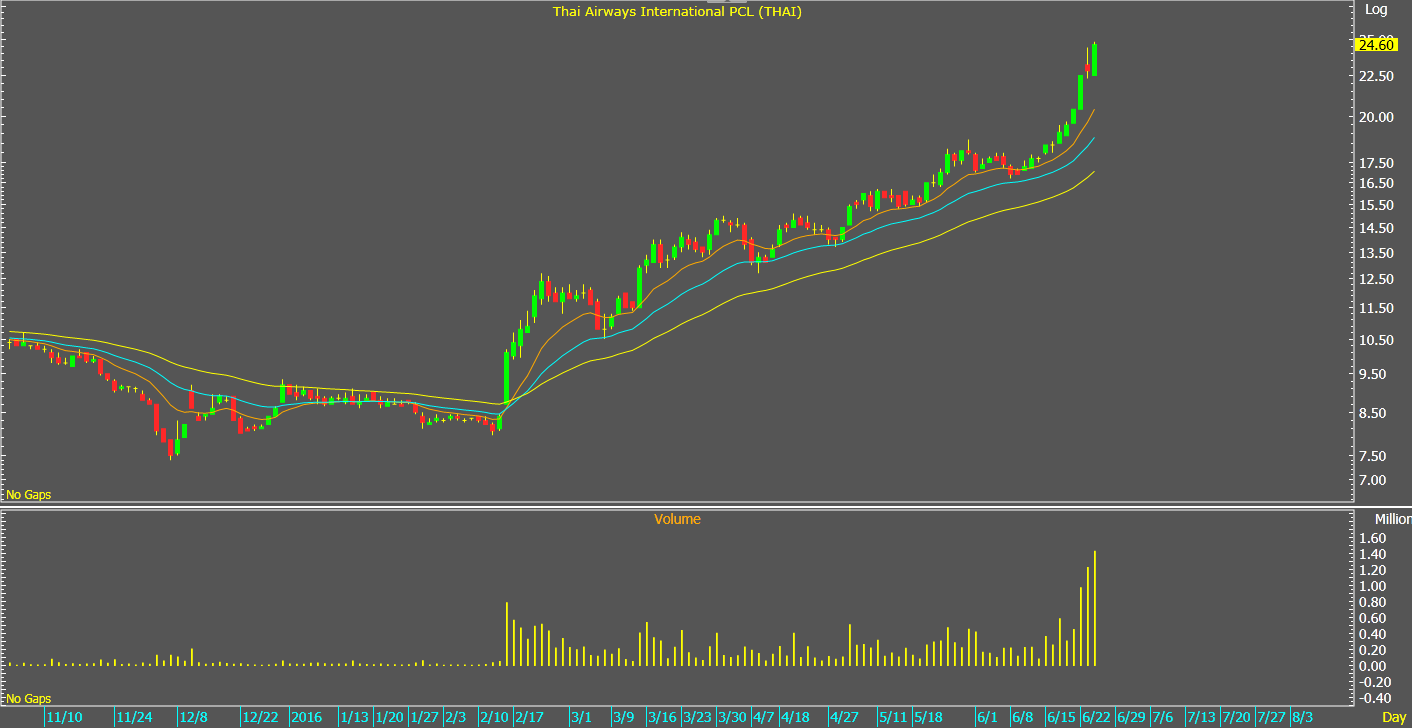Select the 3/23 date marker

tap(697, 718)
